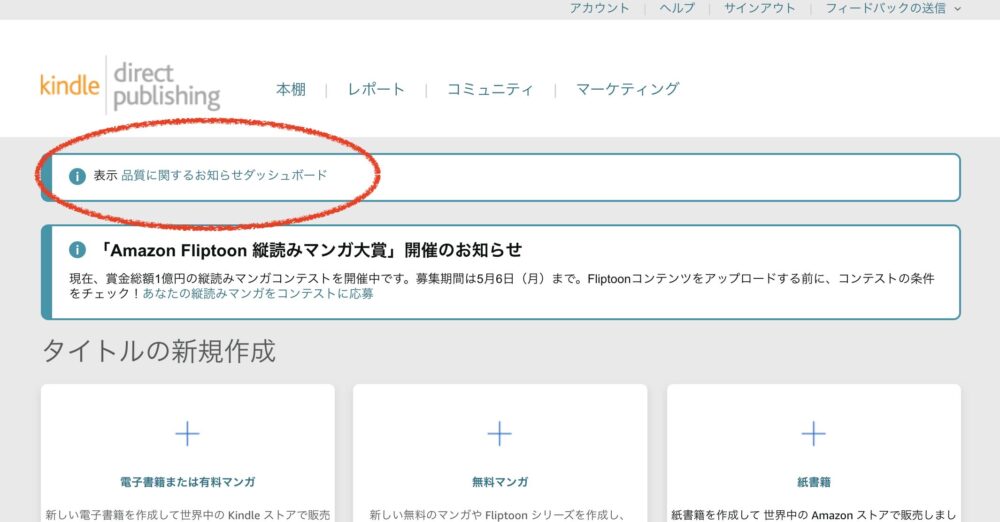This screenshot has width=1000, height=522.
Task: Select the 電子書籍または有料マンガ title label
Action: (x=187, y=482)
